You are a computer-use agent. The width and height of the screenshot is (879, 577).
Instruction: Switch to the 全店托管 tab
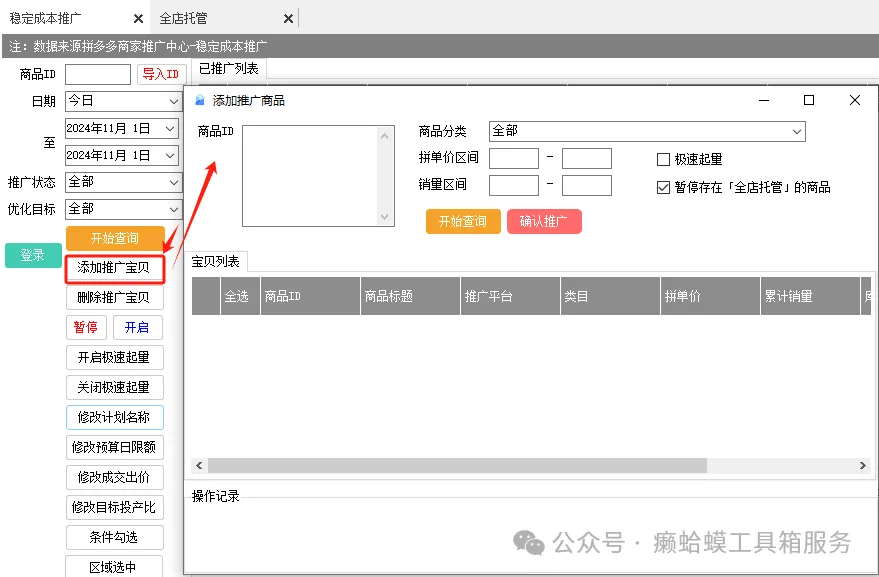pos(184,19)
